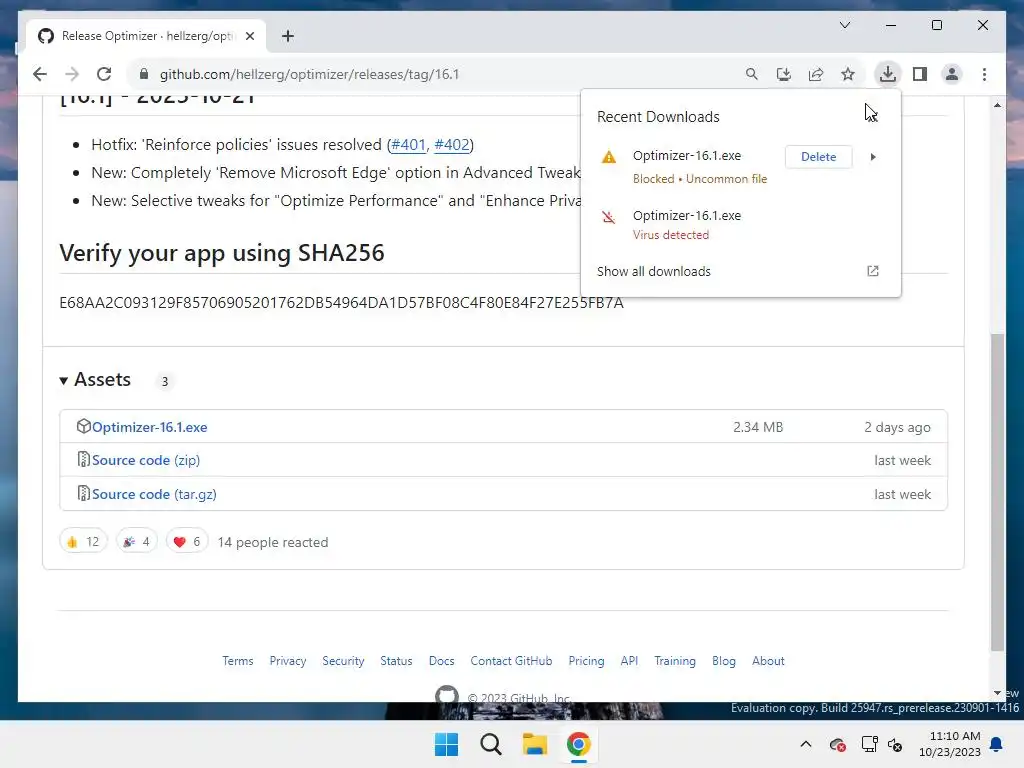Toggle the party popper reaction with 4

136,541
